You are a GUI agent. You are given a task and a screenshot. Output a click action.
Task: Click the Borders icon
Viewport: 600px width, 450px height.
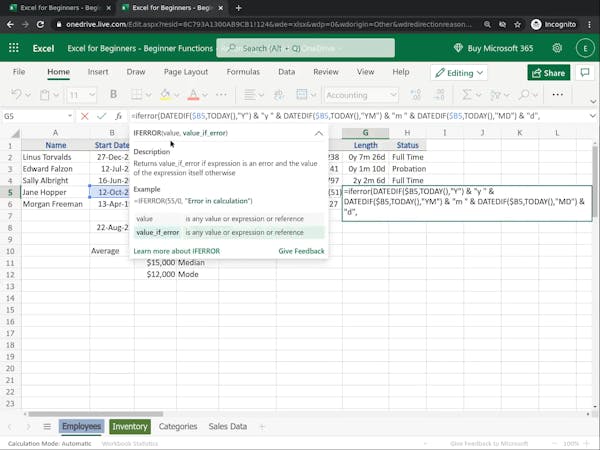pyautogui.click(x=137, y=95)
